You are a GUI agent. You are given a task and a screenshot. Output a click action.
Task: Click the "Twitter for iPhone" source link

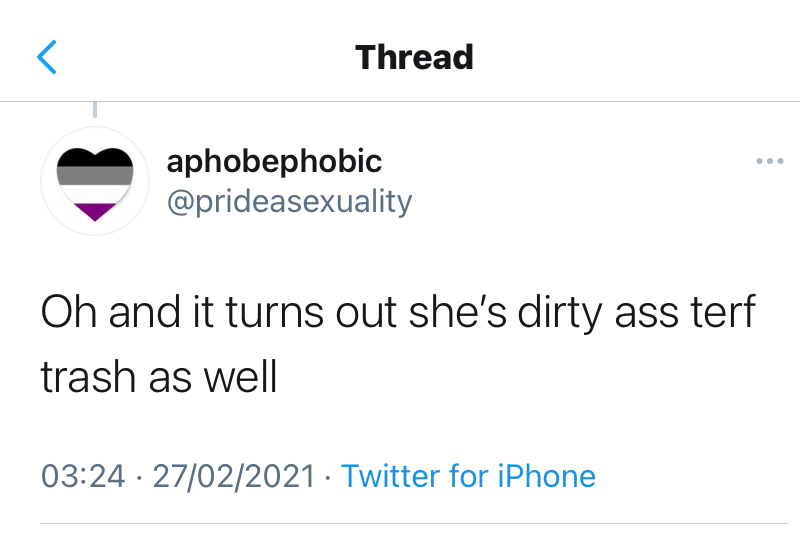coord(468,475)
